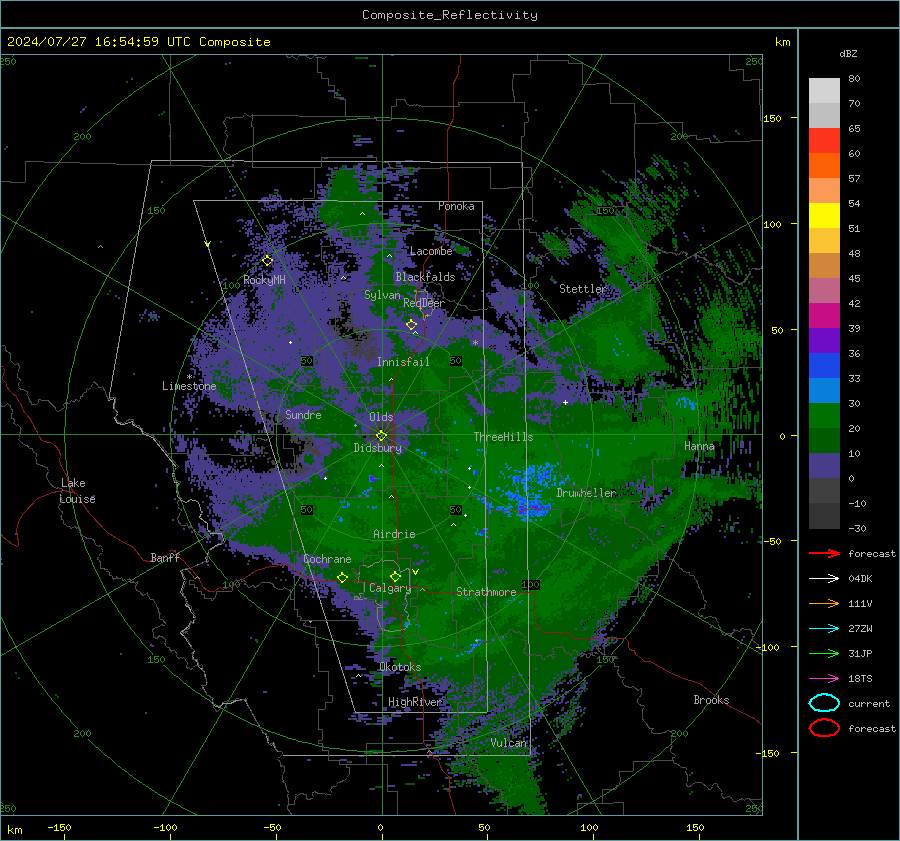Click the RockyMH label
Image resolution: width=900 pixels, height=841 pixels.
pos(264,280)
